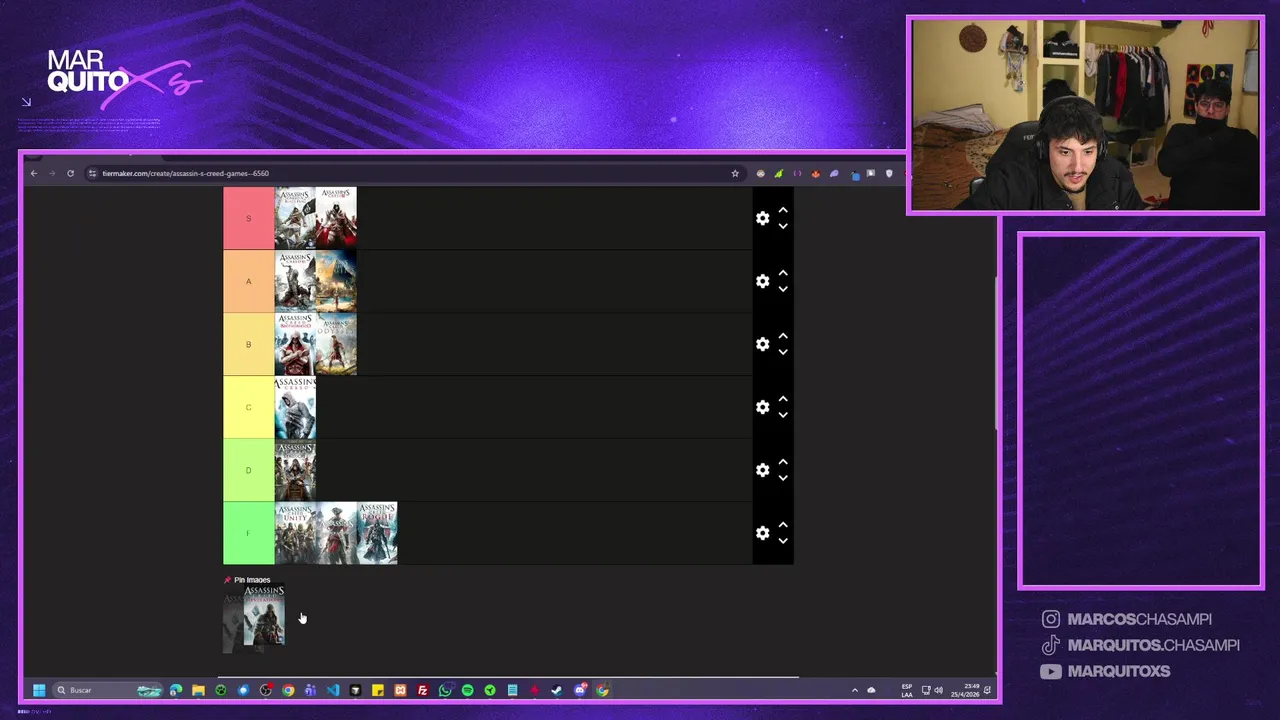Click the orange A tier label
This screenshot has height=720, width=1280.
click(x=248, y=281)
